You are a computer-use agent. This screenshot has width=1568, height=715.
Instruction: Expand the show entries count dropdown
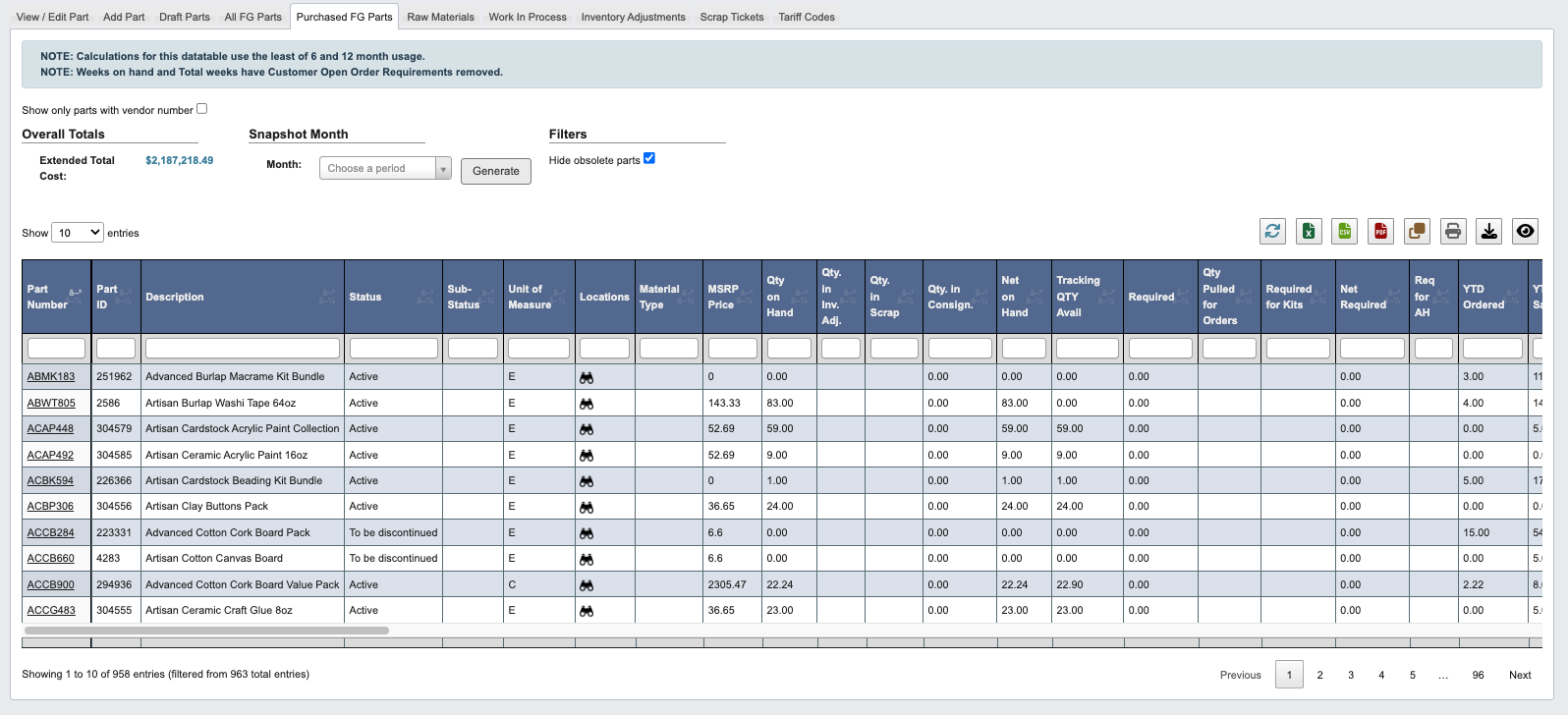[78, 233]
